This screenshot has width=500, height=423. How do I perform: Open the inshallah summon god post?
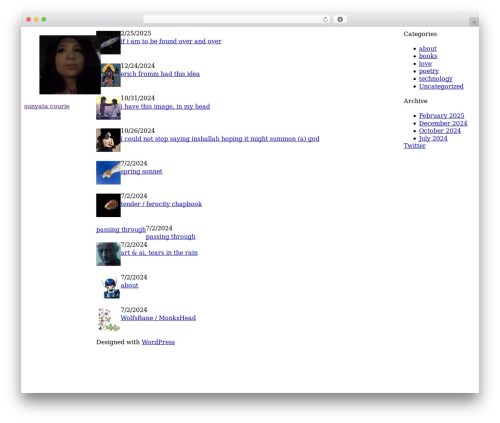tap(220, 139)
